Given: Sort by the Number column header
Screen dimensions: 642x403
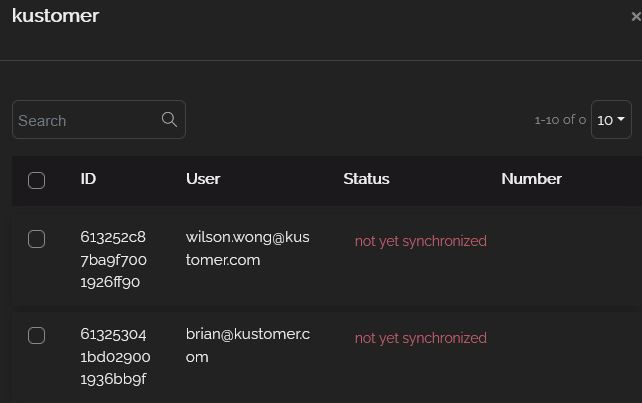Looking at the screenshot, I should 531,179.
